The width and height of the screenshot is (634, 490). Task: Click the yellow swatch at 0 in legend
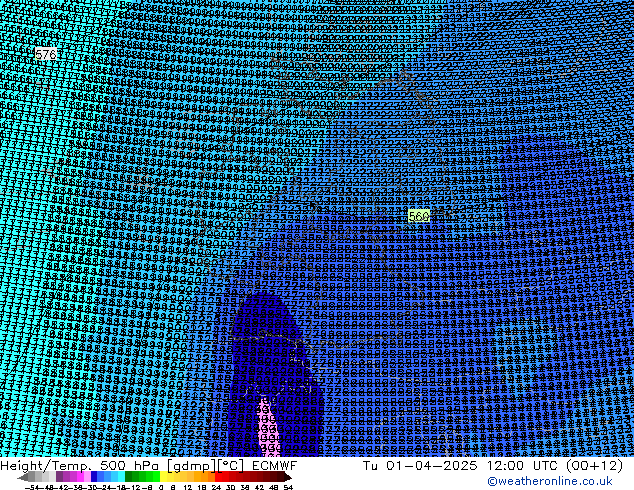click(x=163, y=477)
